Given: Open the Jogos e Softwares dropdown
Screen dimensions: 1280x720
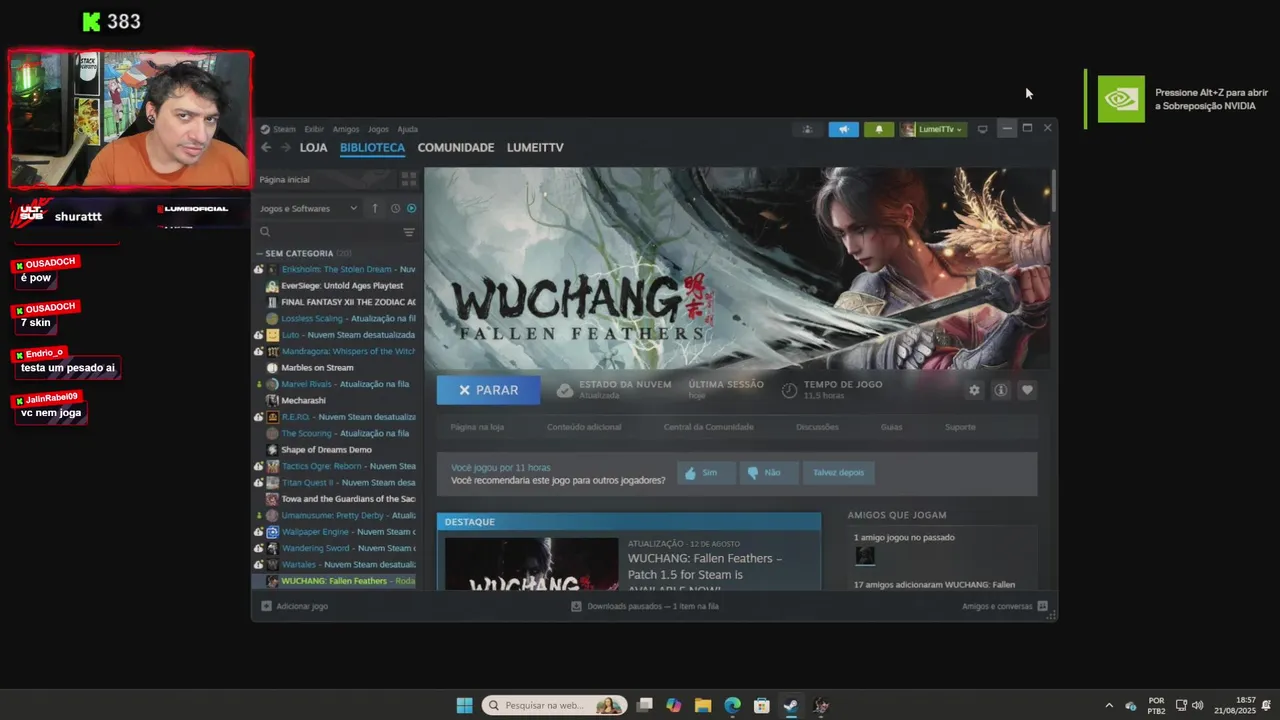Looking at the screenshot, I should (308, 208).
